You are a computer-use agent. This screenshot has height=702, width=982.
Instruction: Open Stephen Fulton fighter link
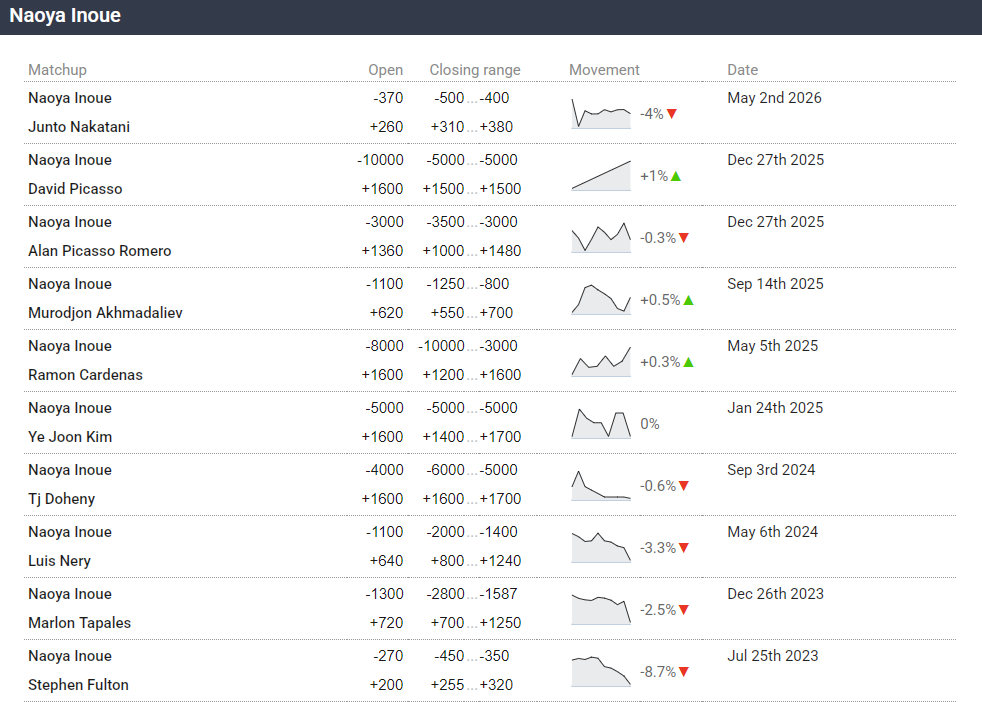click(78, 684)
